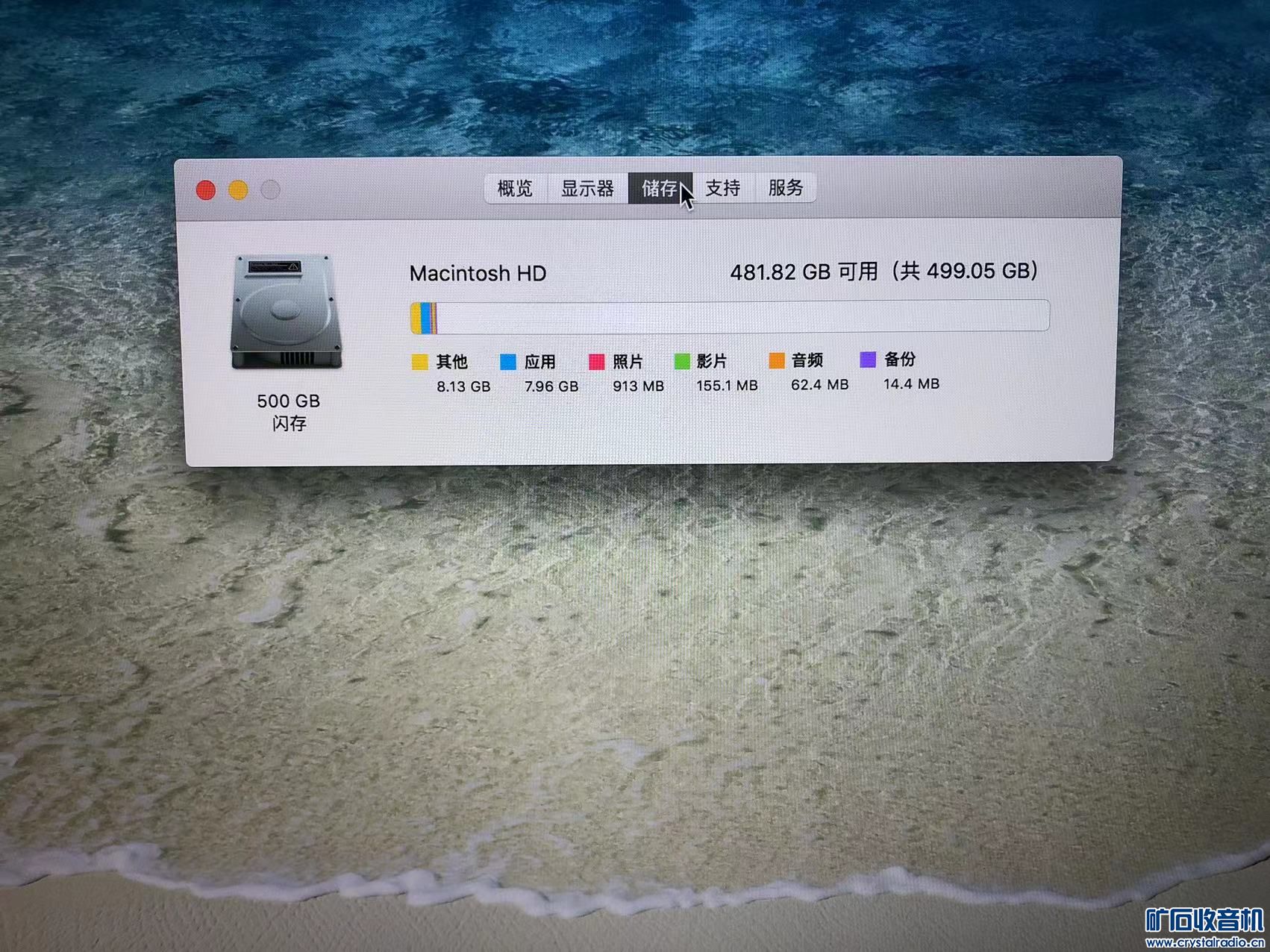Click the hard drive icon

(288, 312)
